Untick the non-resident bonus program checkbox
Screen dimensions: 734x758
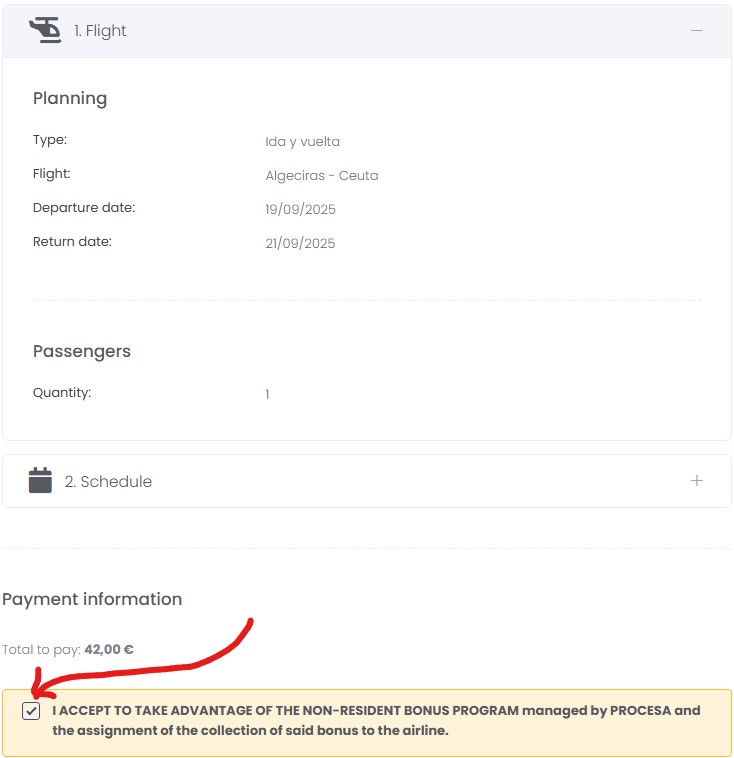tap(31, 711)
